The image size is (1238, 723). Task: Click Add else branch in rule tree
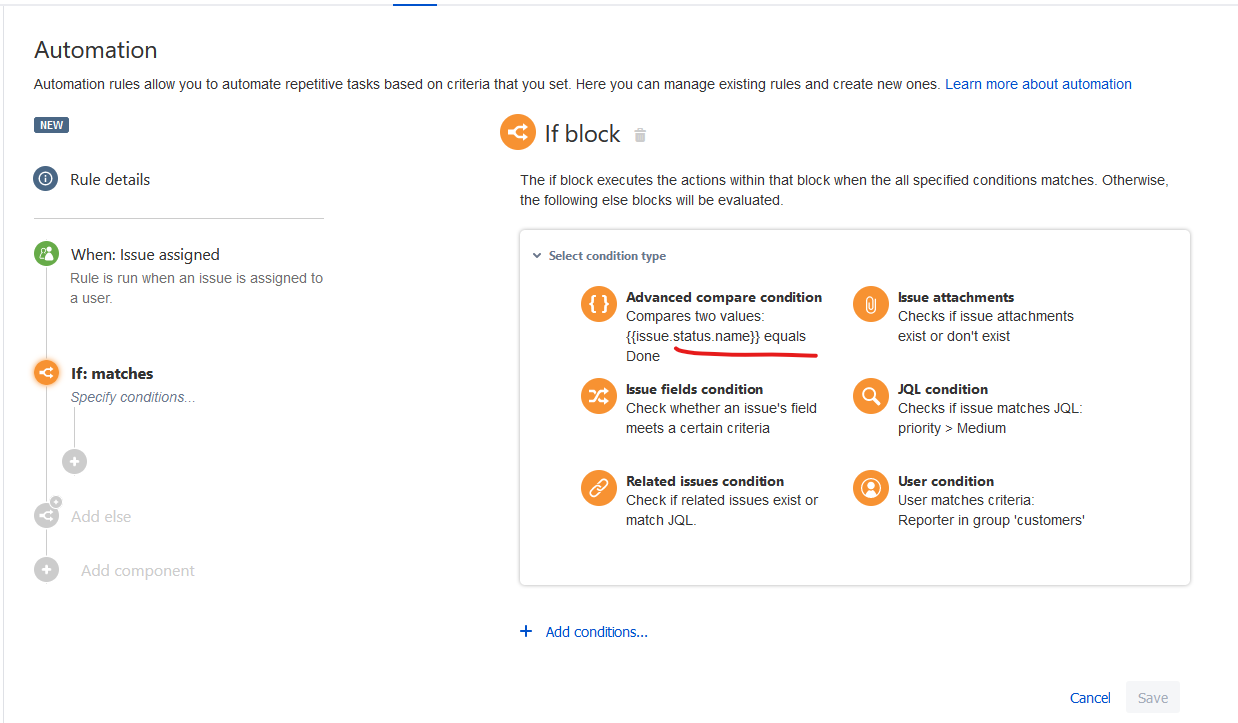point(101,517)
